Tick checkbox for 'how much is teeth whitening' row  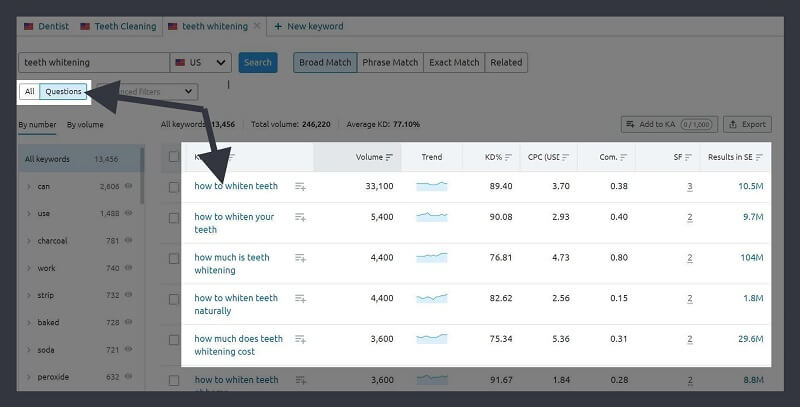[174, 259]
